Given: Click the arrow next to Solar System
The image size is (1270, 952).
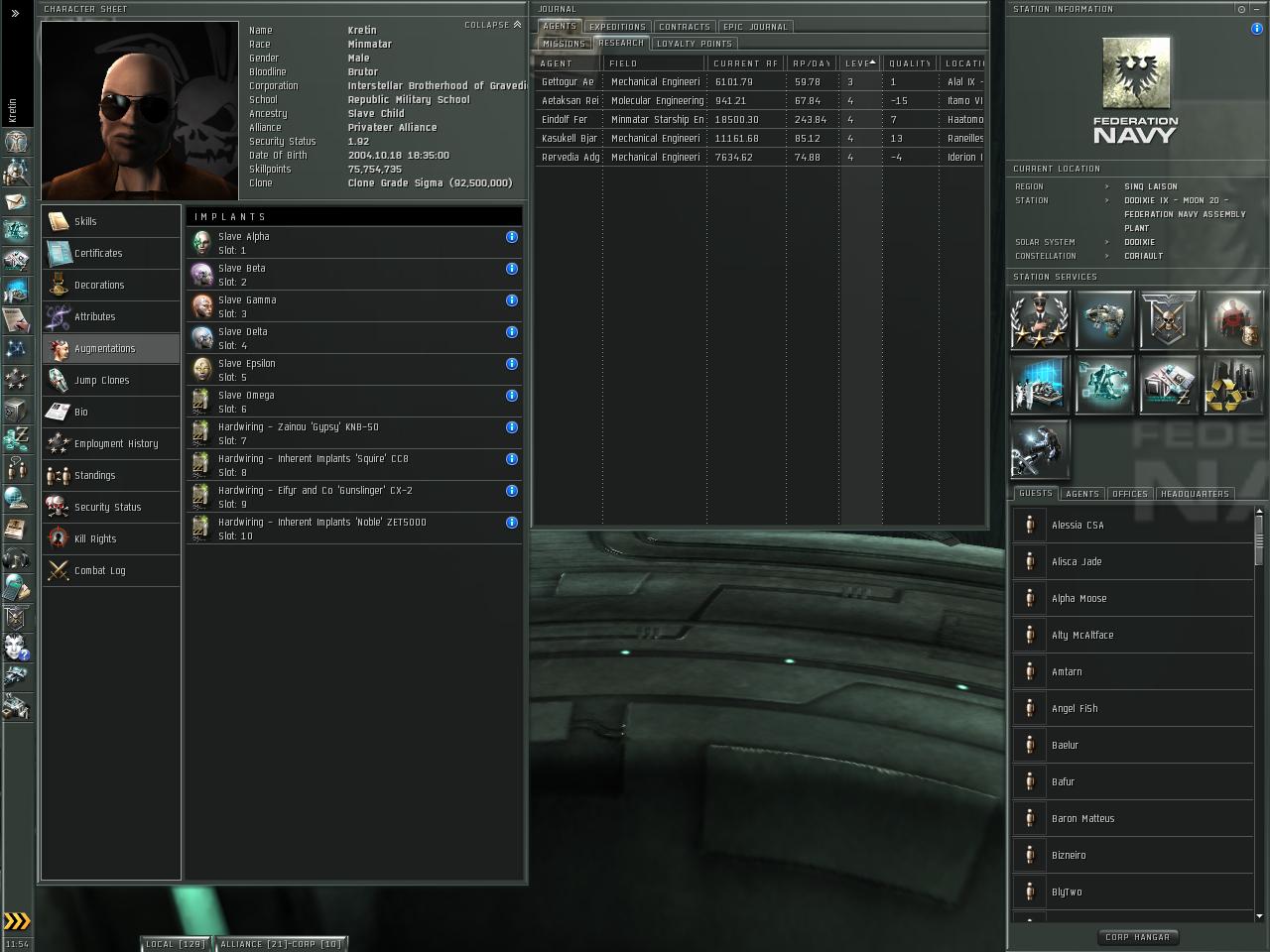Looking at the screenshot, I should (x=1107, y=242).
